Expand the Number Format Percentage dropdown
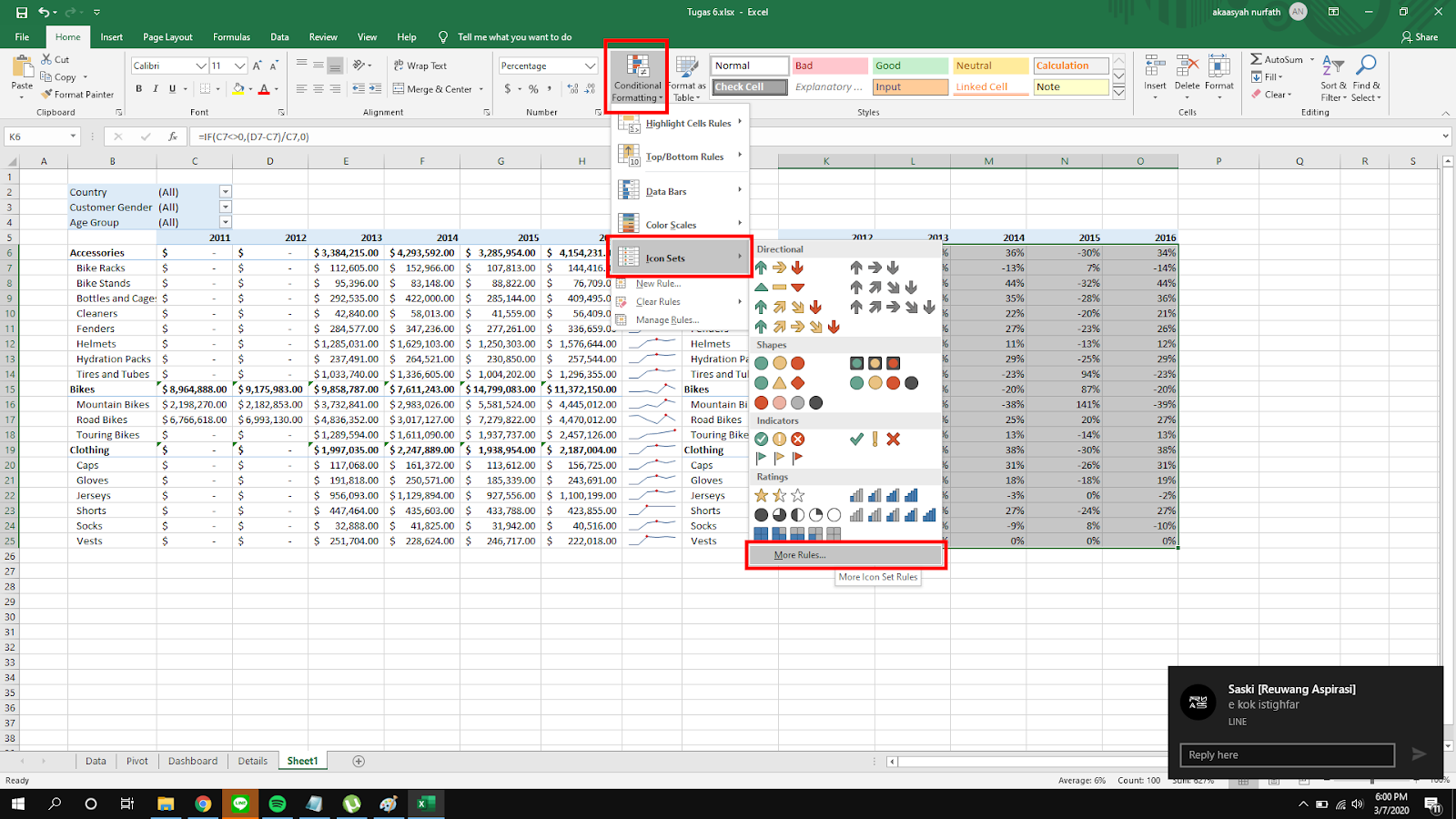This screenshot has height=819, width=1456. [590, 66]
